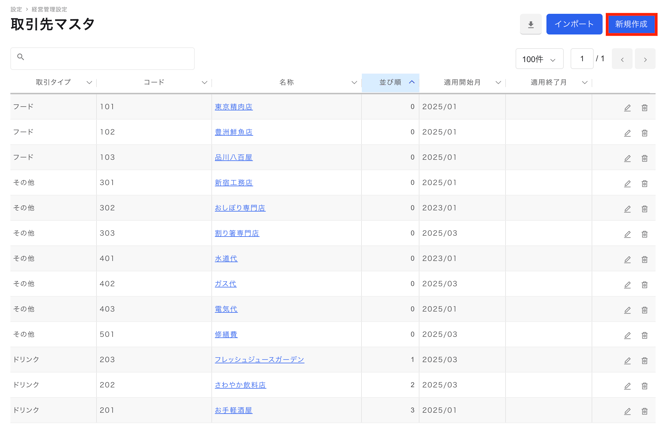The width and height of the screenshot is (670, 434).
Task: Delete row 403 with trash icon
Action: (x=644, y=310)
